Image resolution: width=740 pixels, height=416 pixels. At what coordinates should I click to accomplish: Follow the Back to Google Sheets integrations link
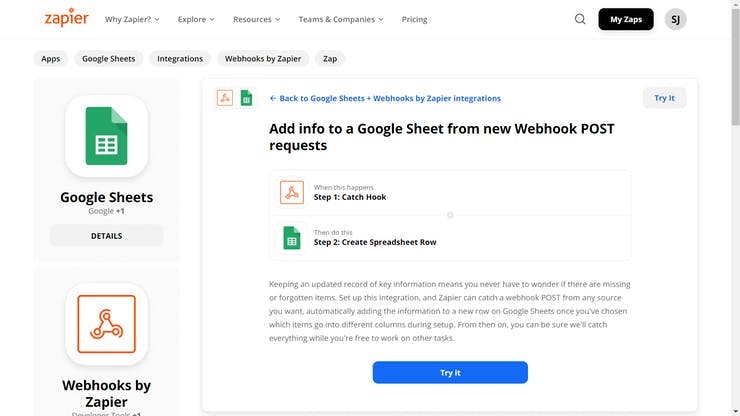point(385,98)
